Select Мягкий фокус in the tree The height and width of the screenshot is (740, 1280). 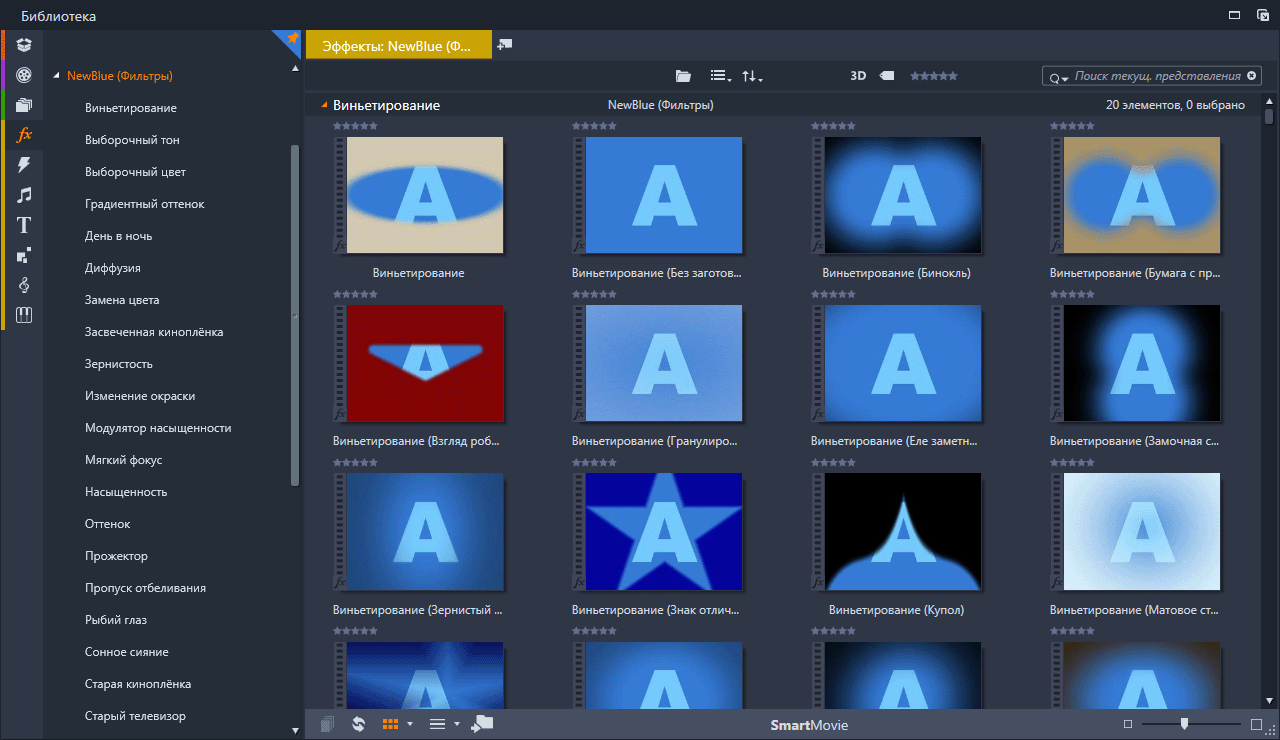pyautogui.click(x=123, y=460)
